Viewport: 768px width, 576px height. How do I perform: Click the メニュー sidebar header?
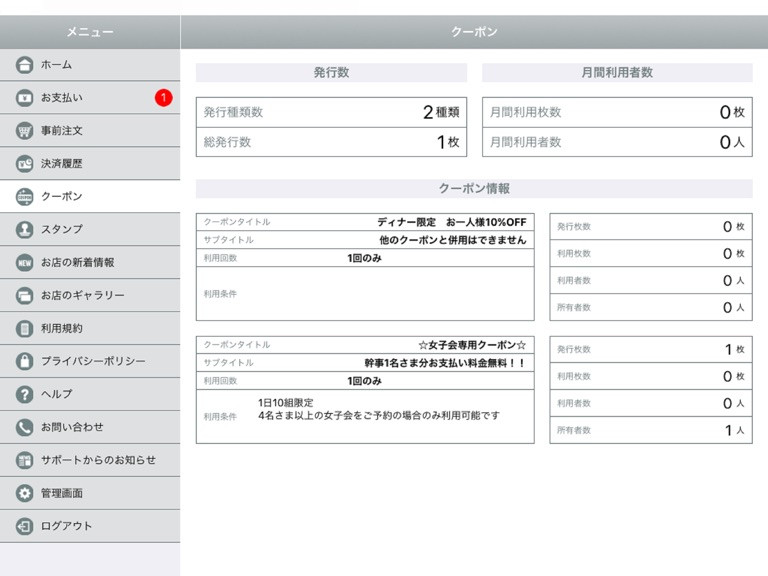click(x=90, y=32)
